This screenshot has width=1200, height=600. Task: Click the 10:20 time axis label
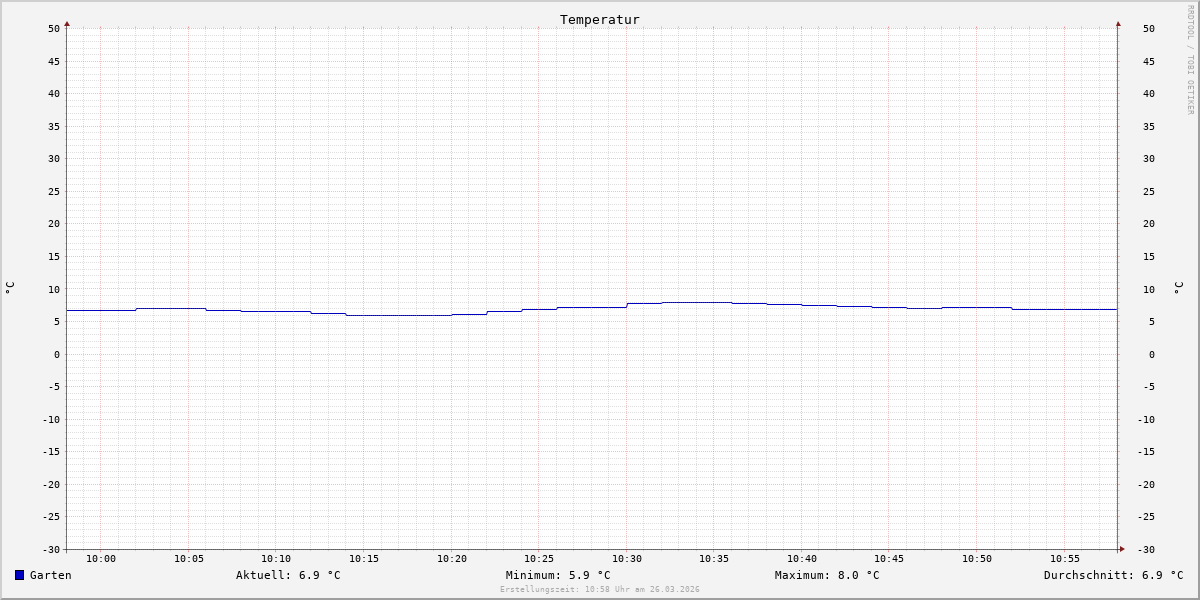point(452,559)
